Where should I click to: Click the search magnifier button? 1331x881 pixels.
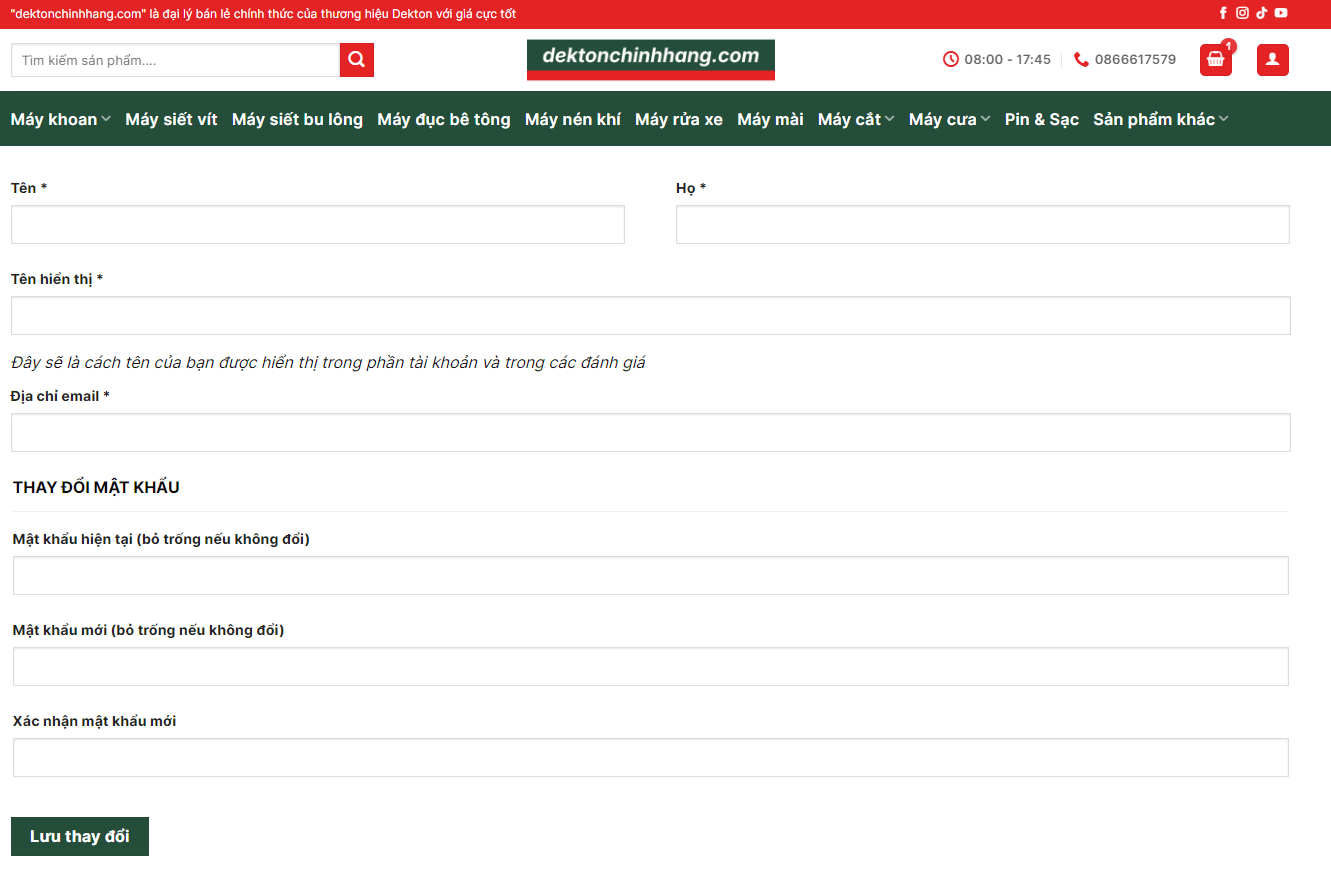click(x=357, y=60)
